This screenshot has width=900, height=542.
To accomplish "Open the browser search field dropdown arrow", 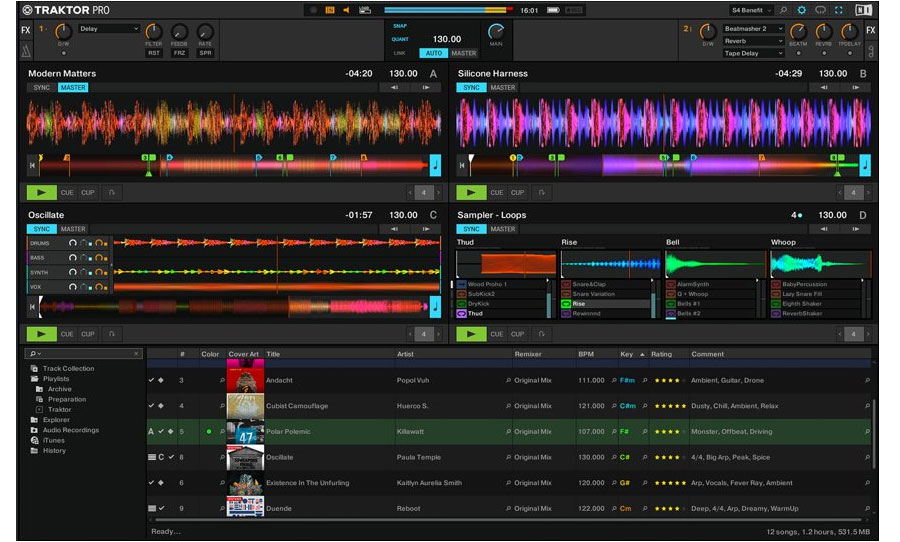I will [x=40, y=354].
